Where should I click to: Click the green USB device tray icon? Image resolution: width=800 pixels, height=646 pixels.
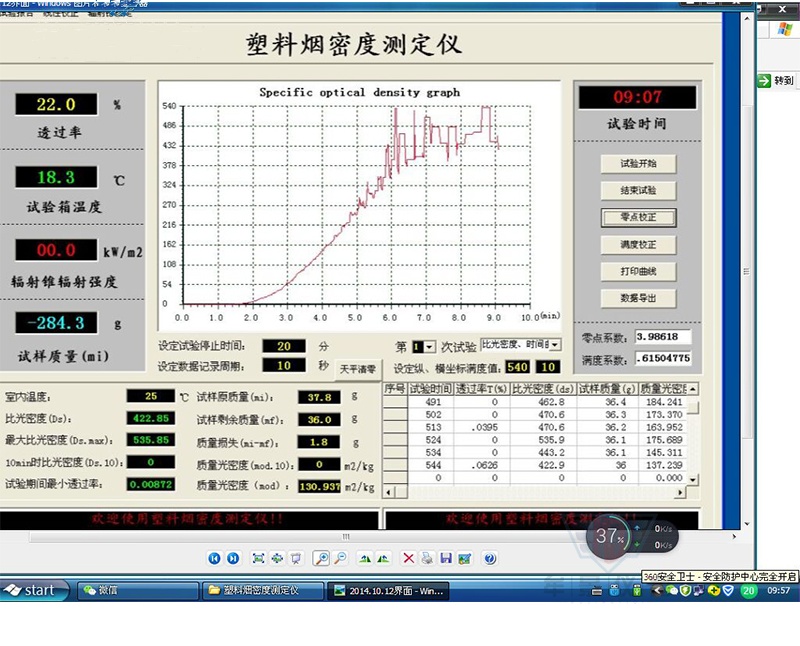point(636,590)
